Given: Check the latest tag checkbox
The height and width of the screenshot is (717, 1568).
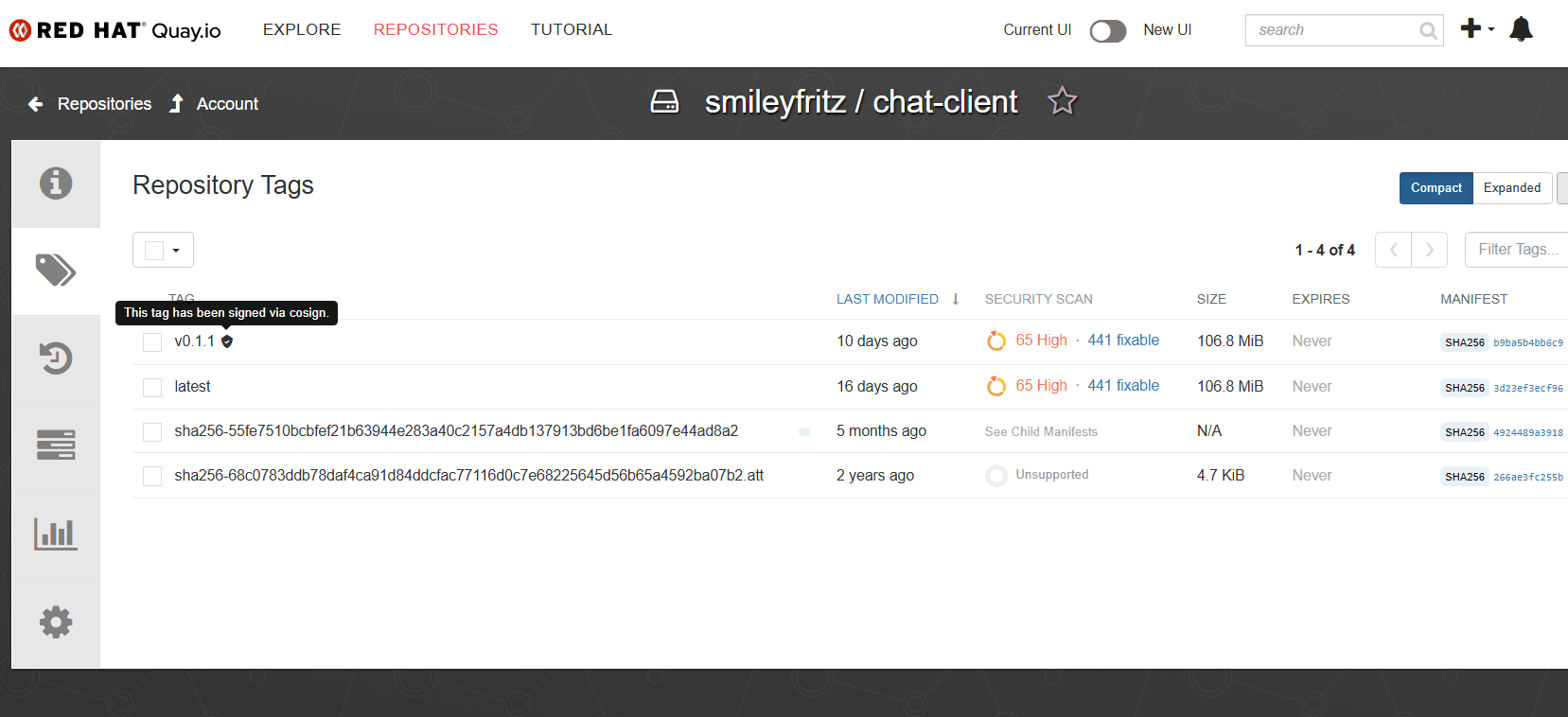Looking at the screenshot, I should [152, 388].
